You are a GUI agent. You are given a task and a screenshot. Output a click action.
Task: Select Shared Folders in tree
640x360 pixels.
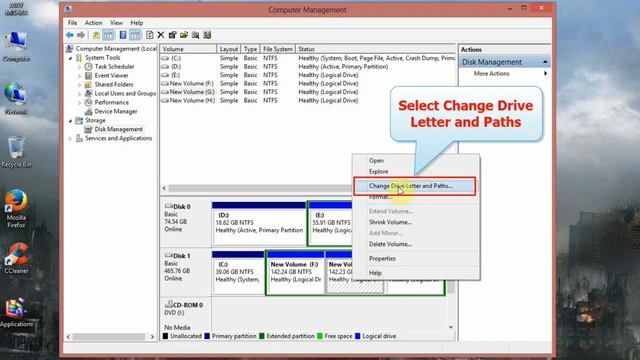click(114, 84)
